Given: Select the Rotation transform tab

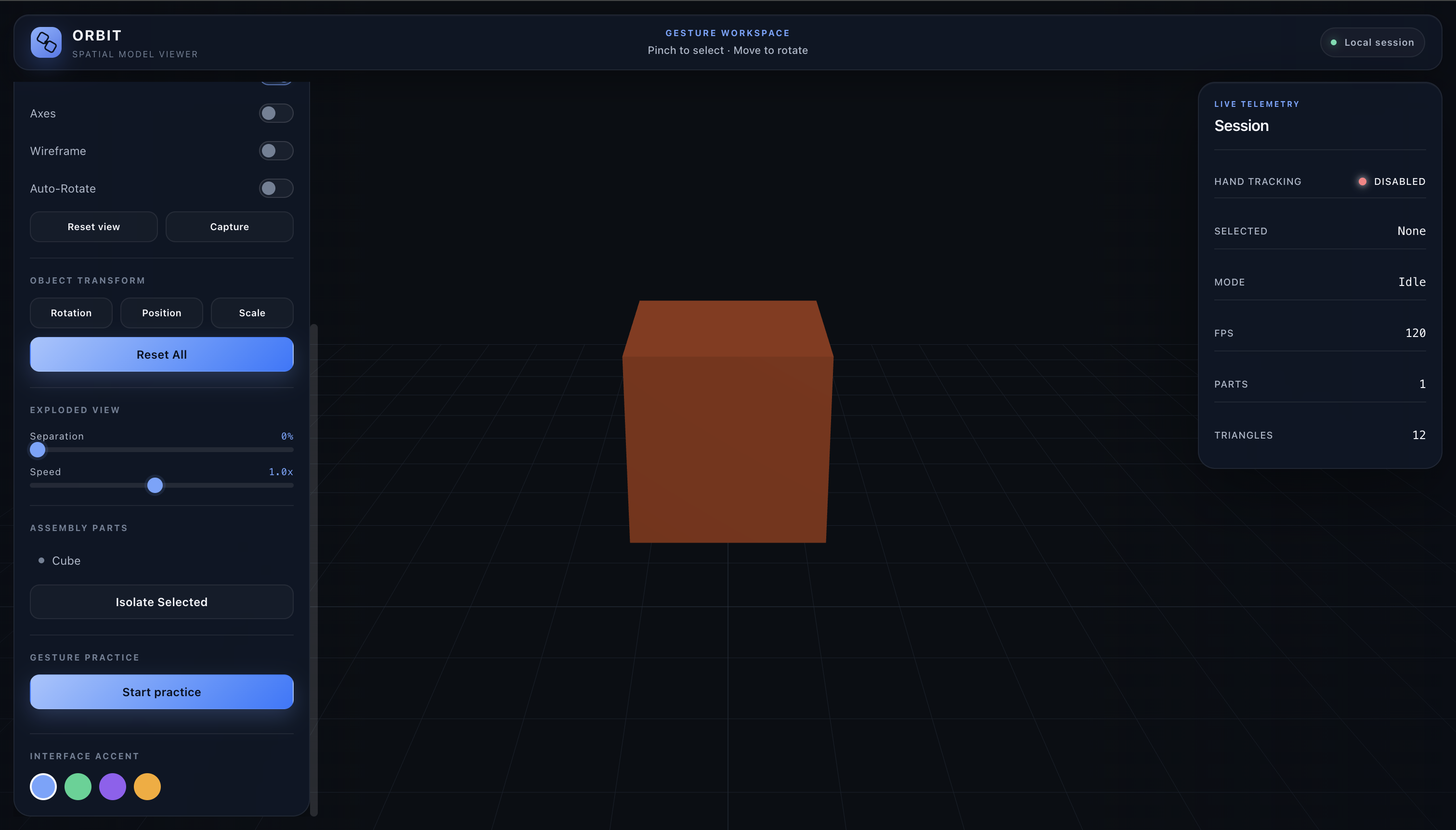Looking at the screenshot, I should (71, 313).
